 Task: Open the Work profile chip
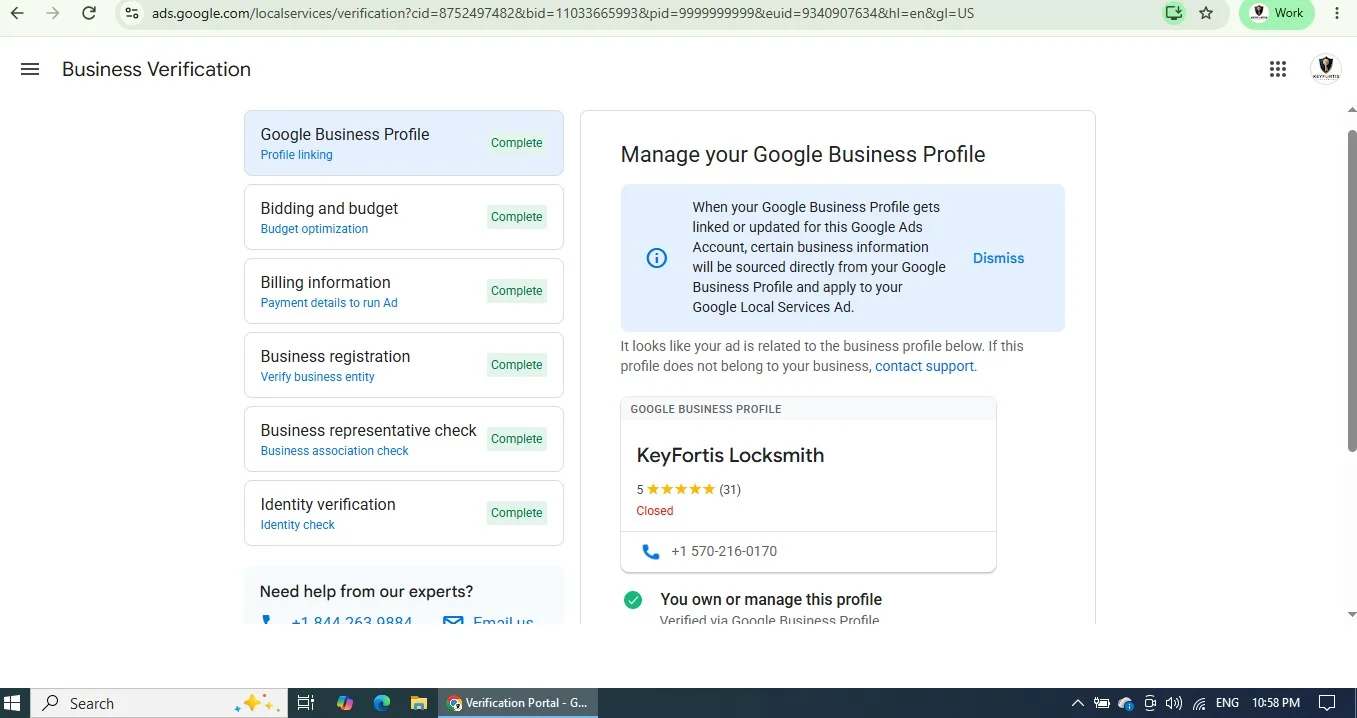[x=1277, y=13]
